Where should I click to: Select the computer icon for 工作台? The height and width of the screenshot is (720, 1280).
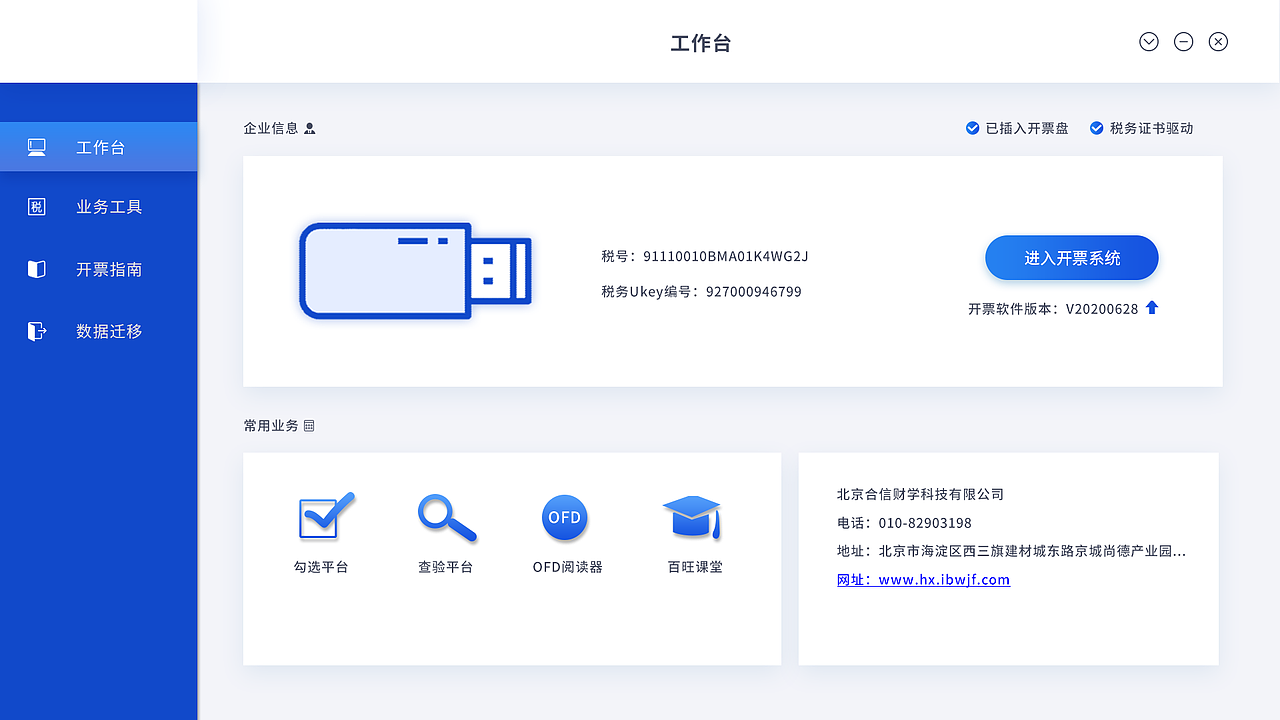tap(37, 146)
